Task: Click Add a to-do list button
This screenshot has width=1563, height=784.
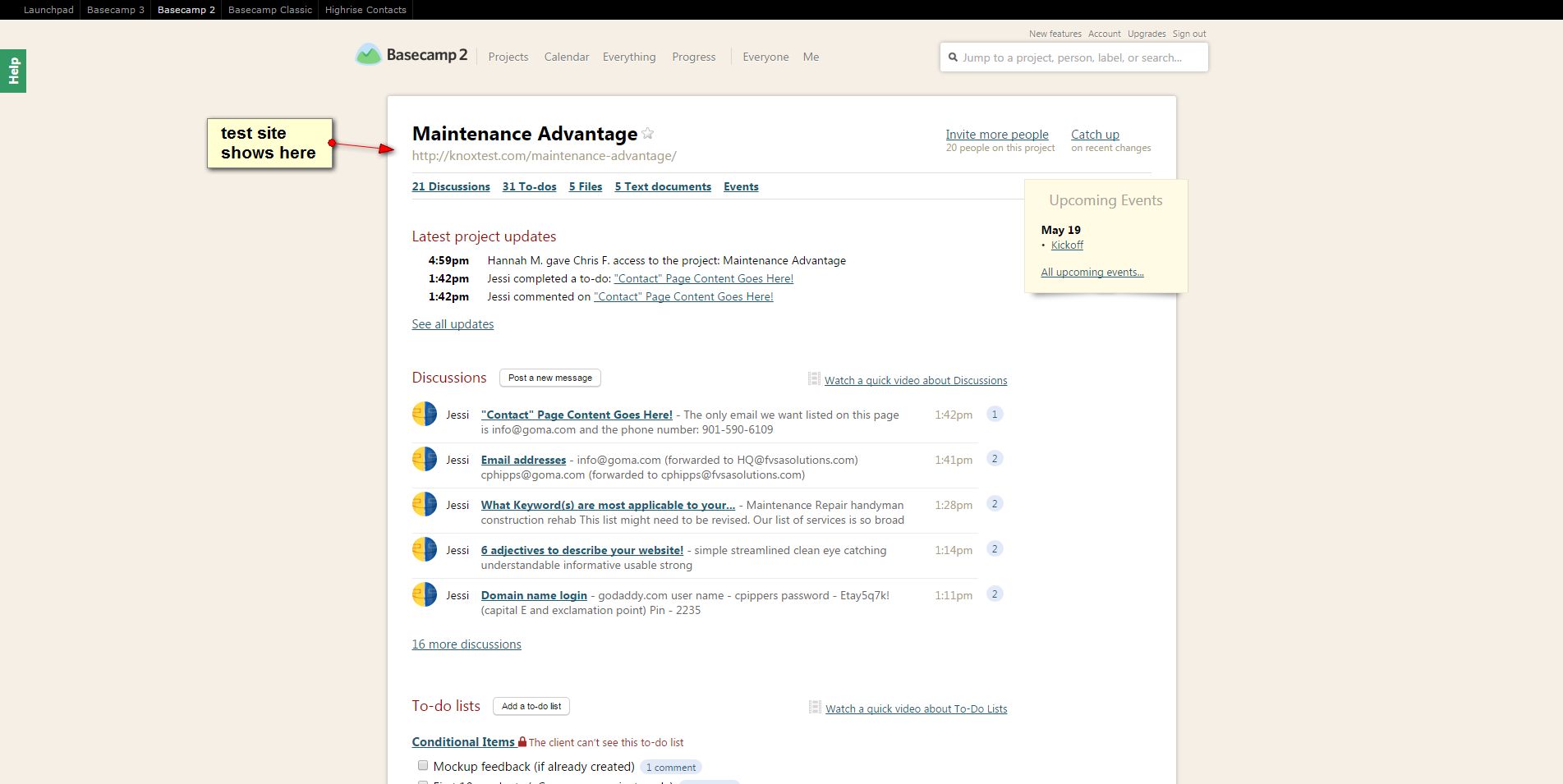Action: tap(531, 706)
